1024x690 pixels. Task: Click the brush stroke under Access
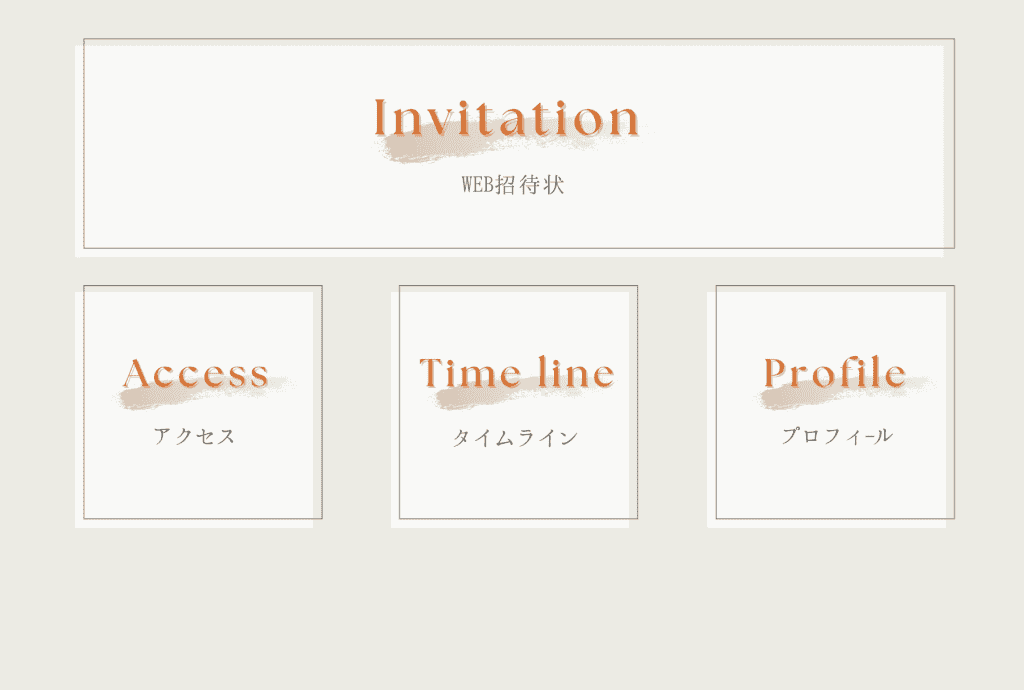click(x=150, y=399)
